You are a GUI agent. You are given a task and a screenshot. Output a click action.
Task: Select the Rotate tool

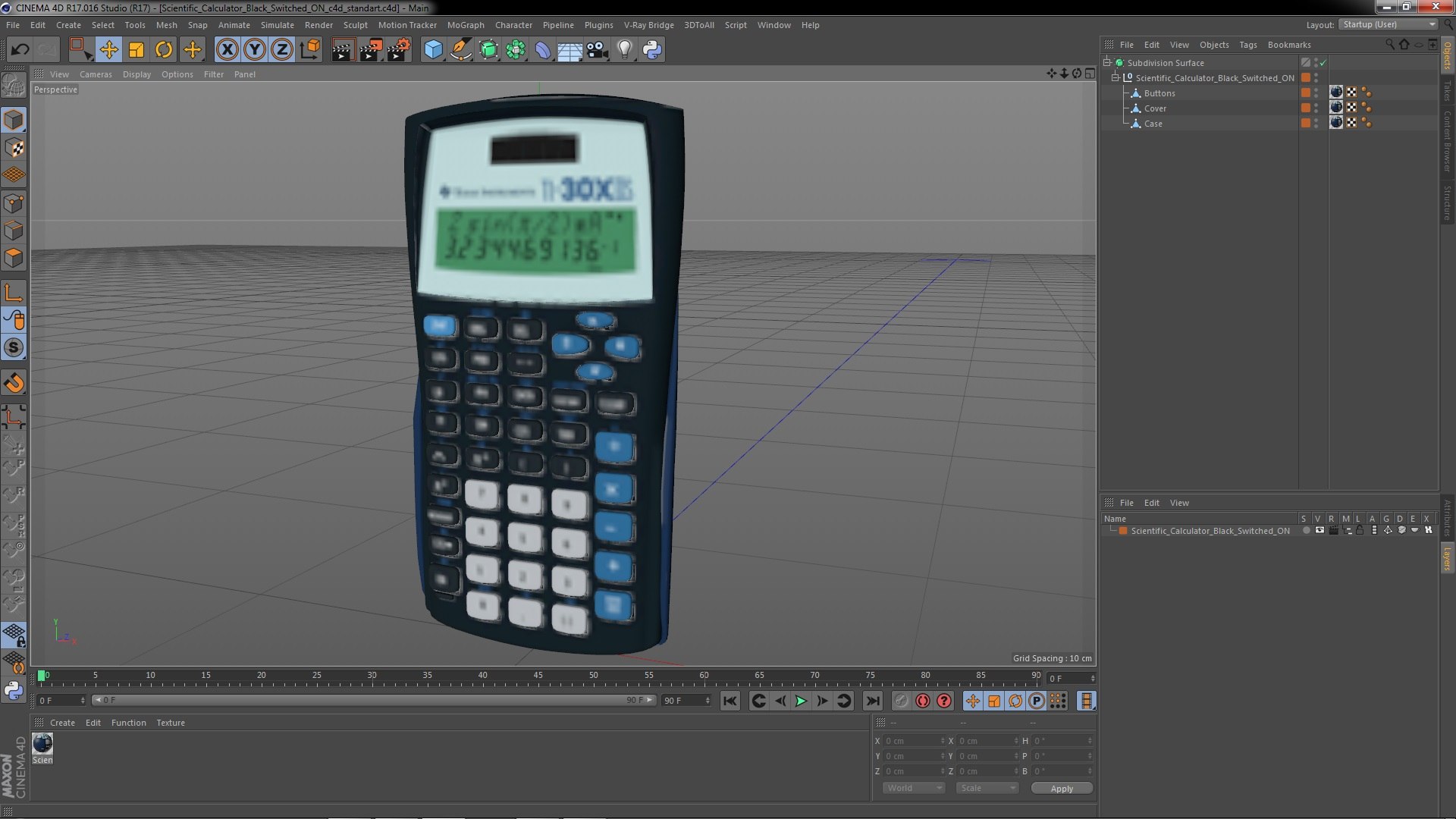(x=164, y=50)
